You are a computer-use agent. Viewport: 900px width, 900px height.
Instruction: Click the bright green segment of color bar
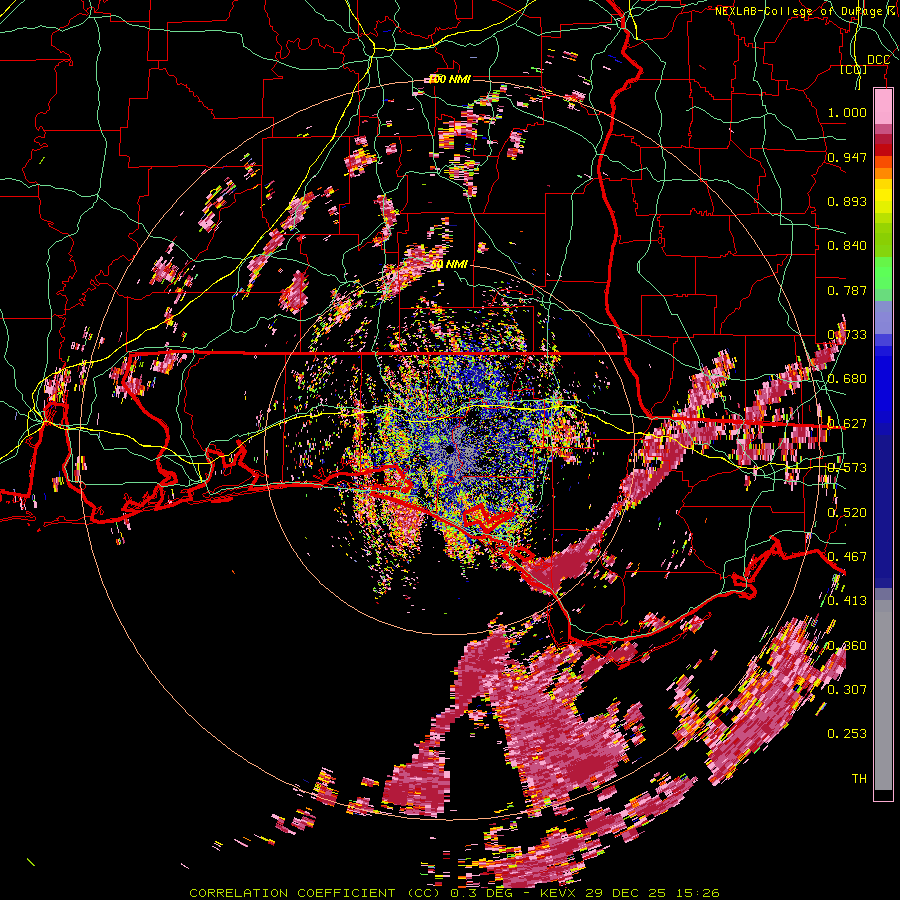point(883,273)
